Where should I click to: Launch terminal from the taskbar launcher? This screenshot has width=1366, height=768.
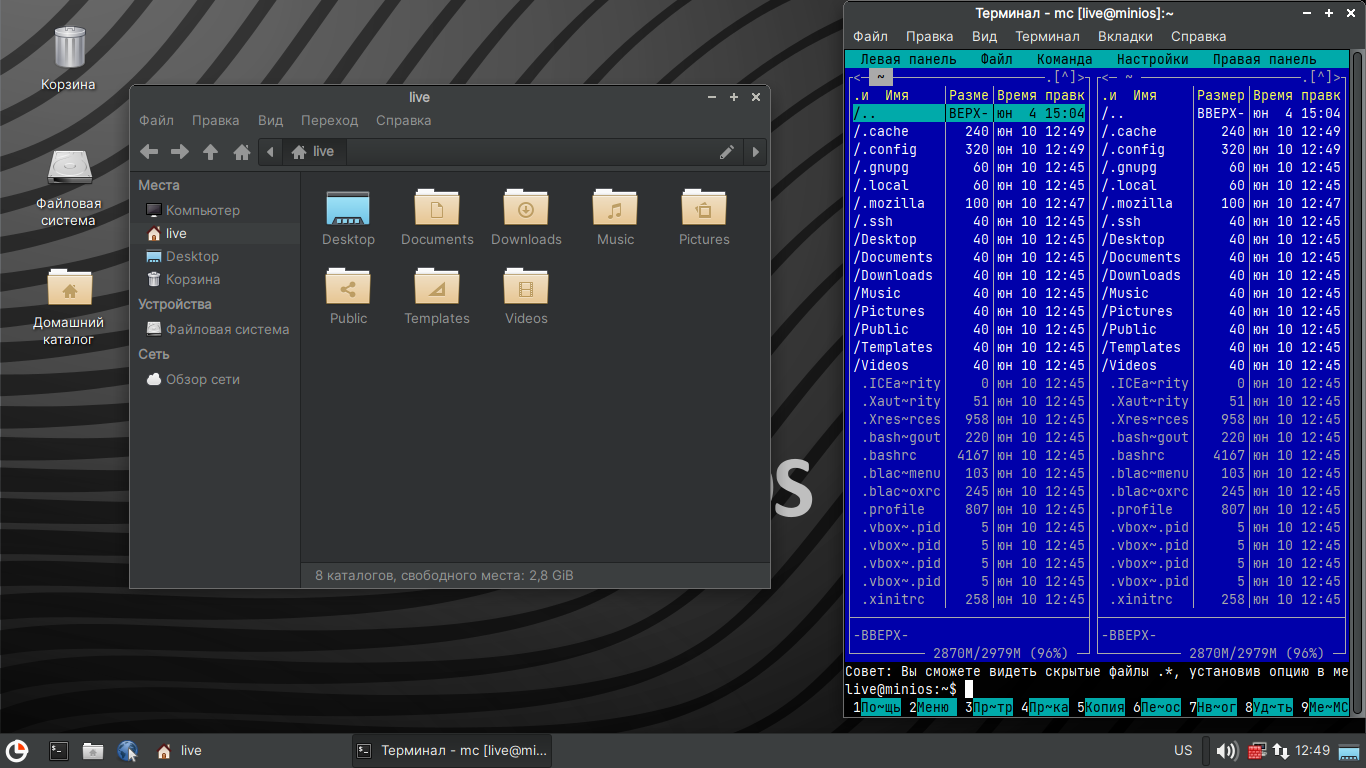tap(59, 750)
